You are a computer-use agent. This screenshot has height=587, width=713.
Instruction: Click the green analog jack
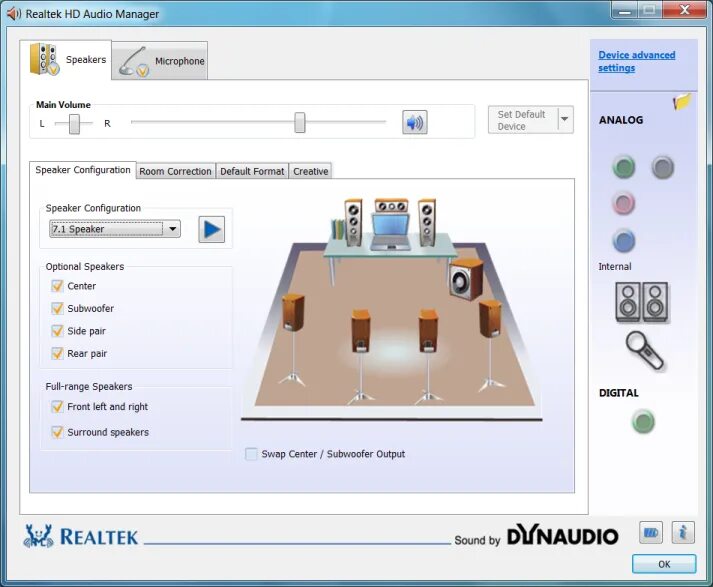(624, 167)
